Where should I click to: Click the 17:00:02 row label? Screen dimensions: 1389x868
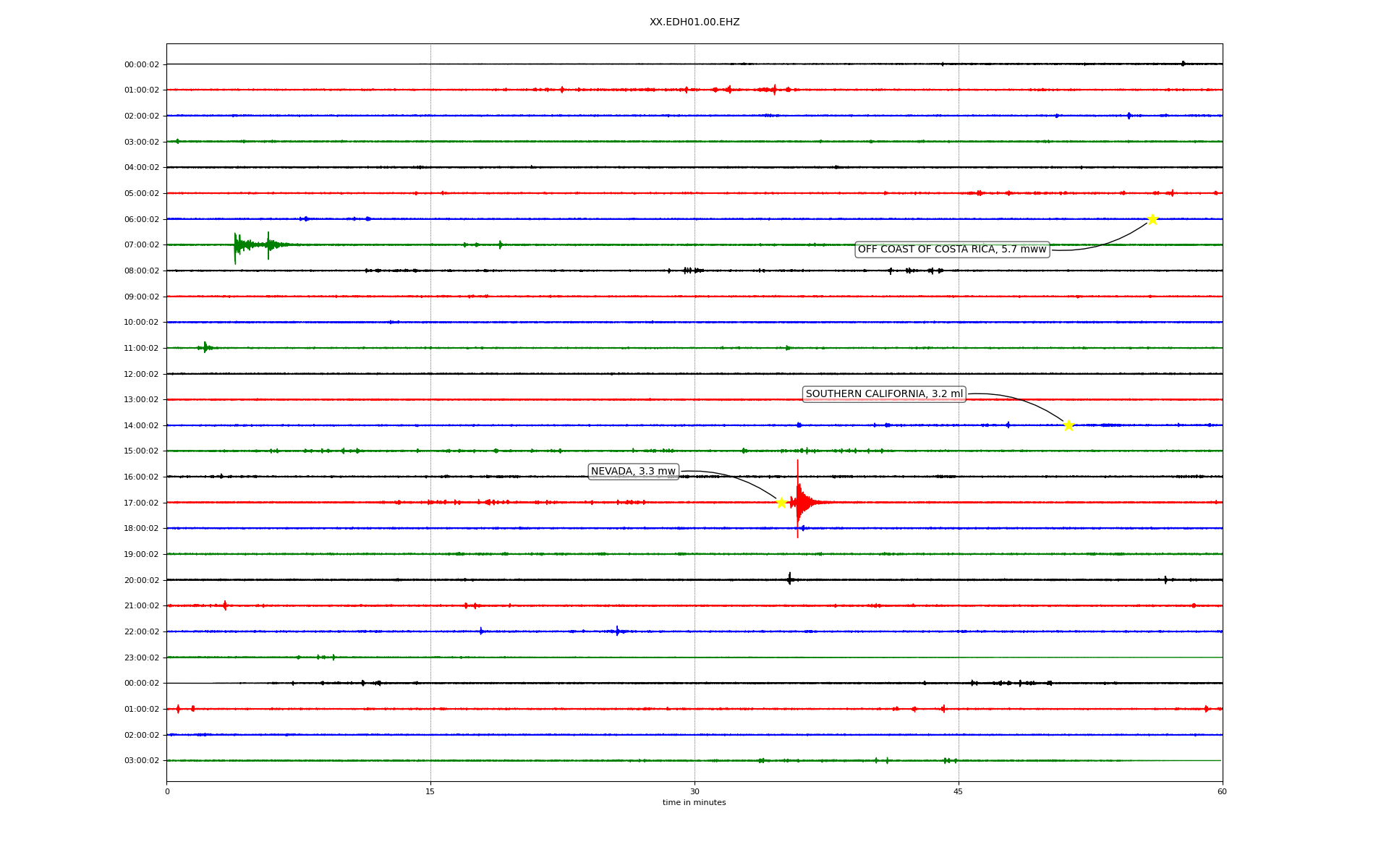click(x=141, y=503)
